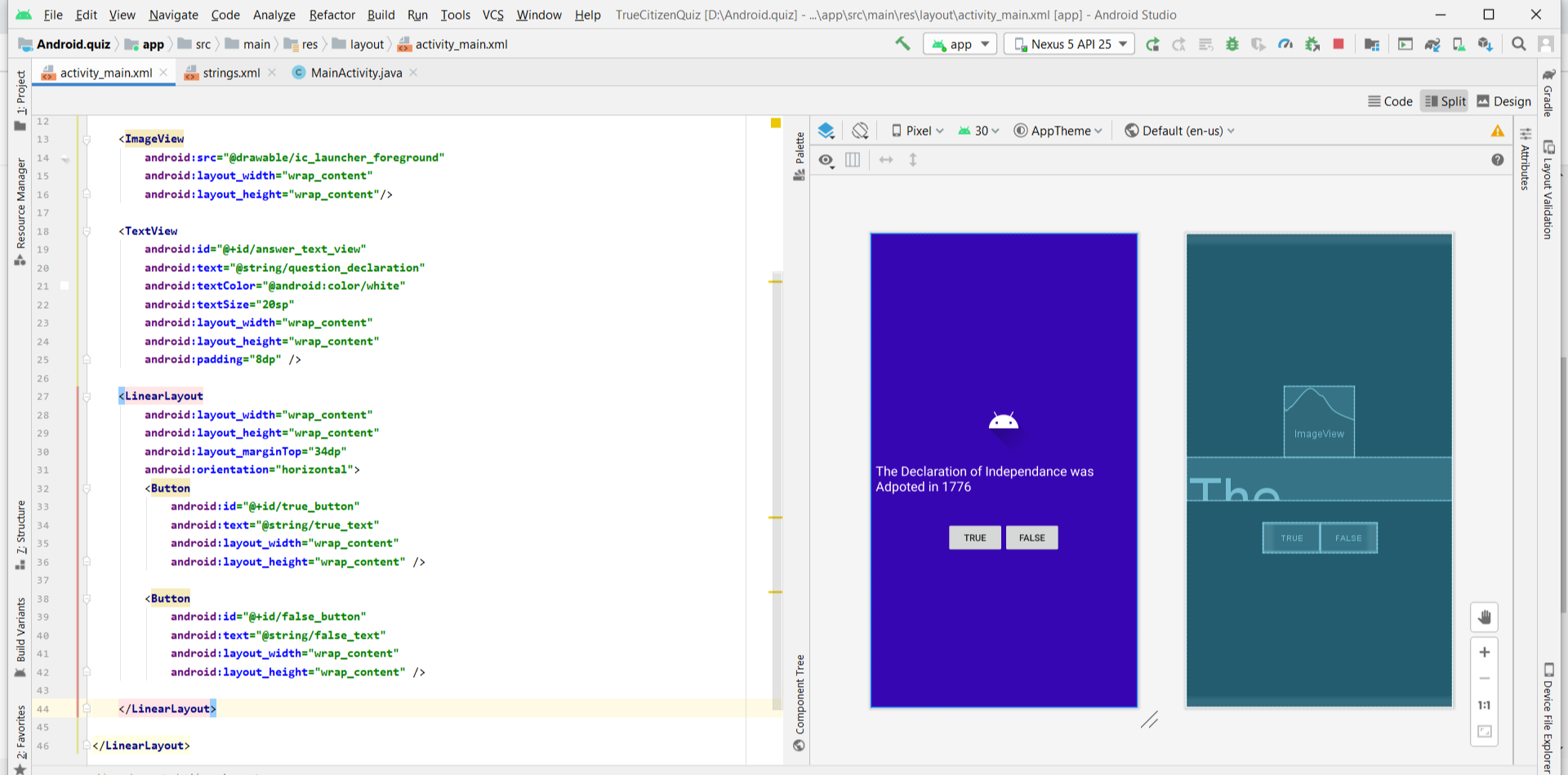Screen dimensions: 1568x775
Task: Open the Nexus 5 API 25 device dropdown
Action: [1070, 44]
